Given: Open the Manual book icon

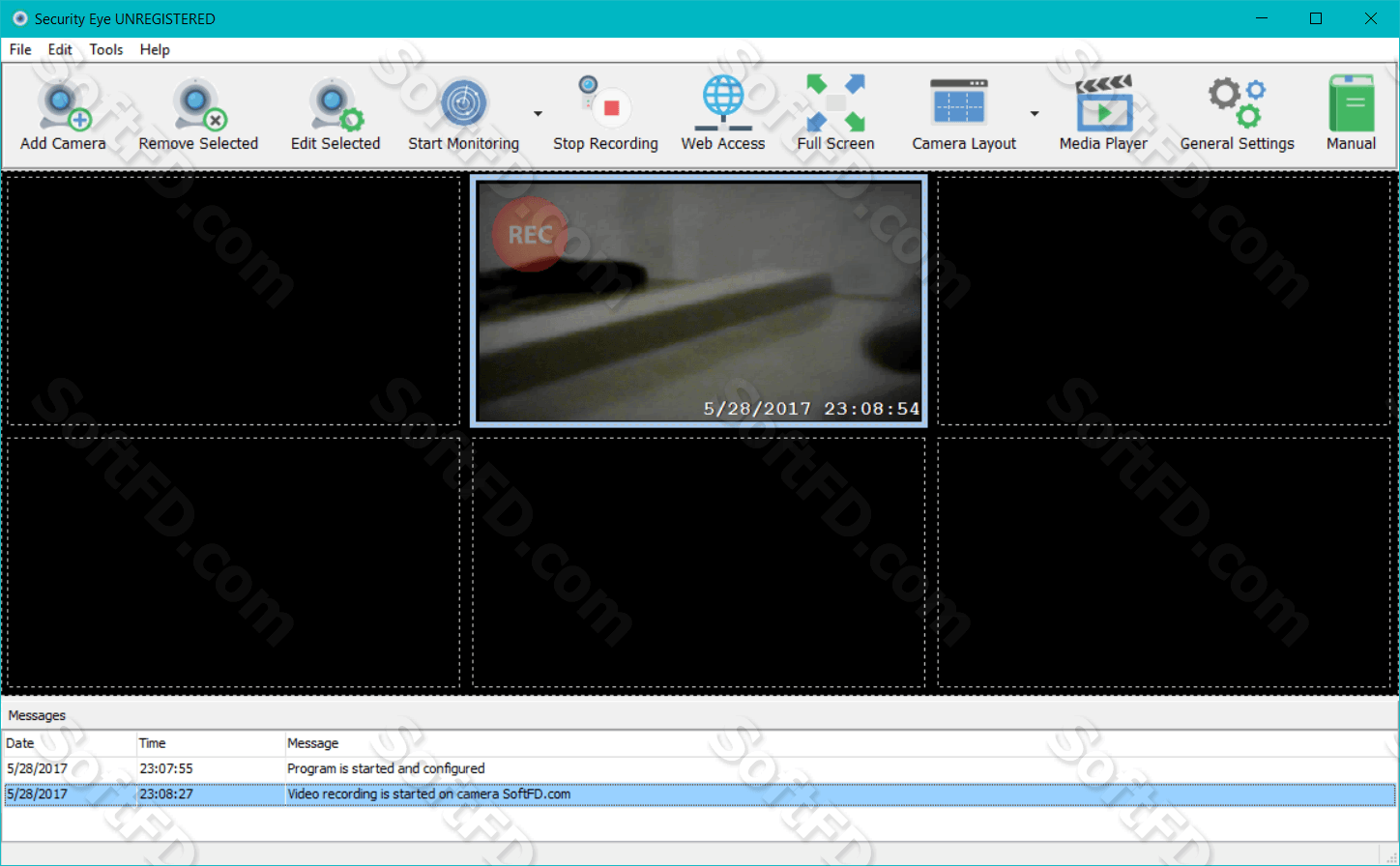Looking at the screenshot, I should tap(1351, 114).
